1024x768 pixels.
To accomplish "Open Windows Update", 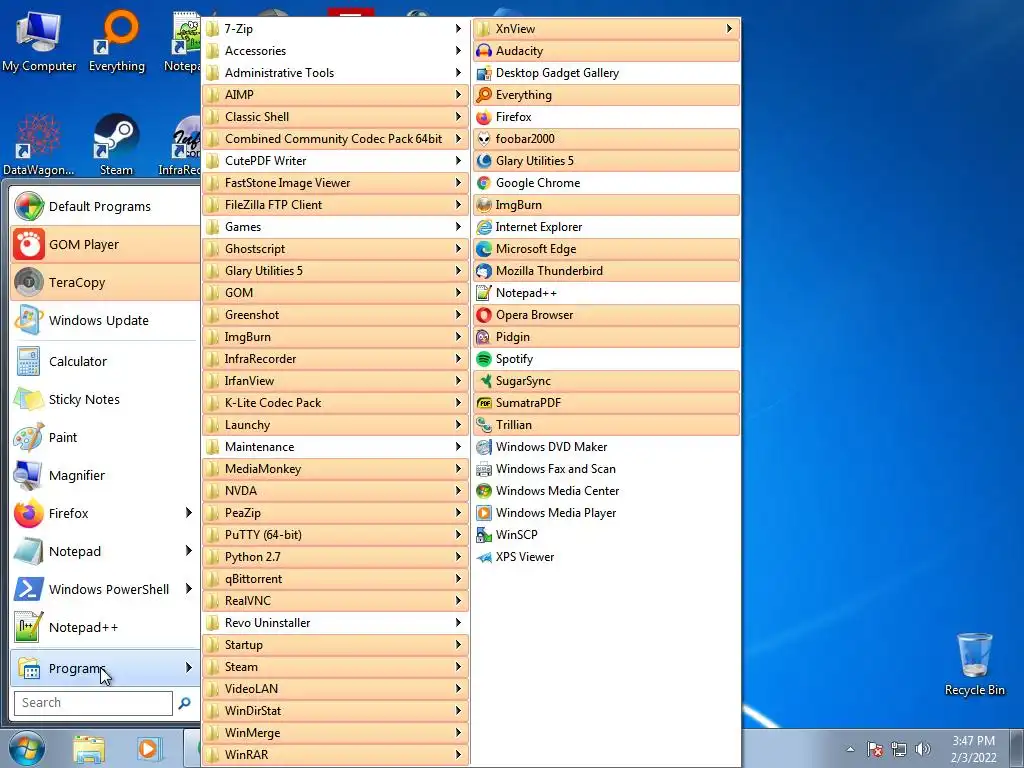I will (x=105, y=320).
